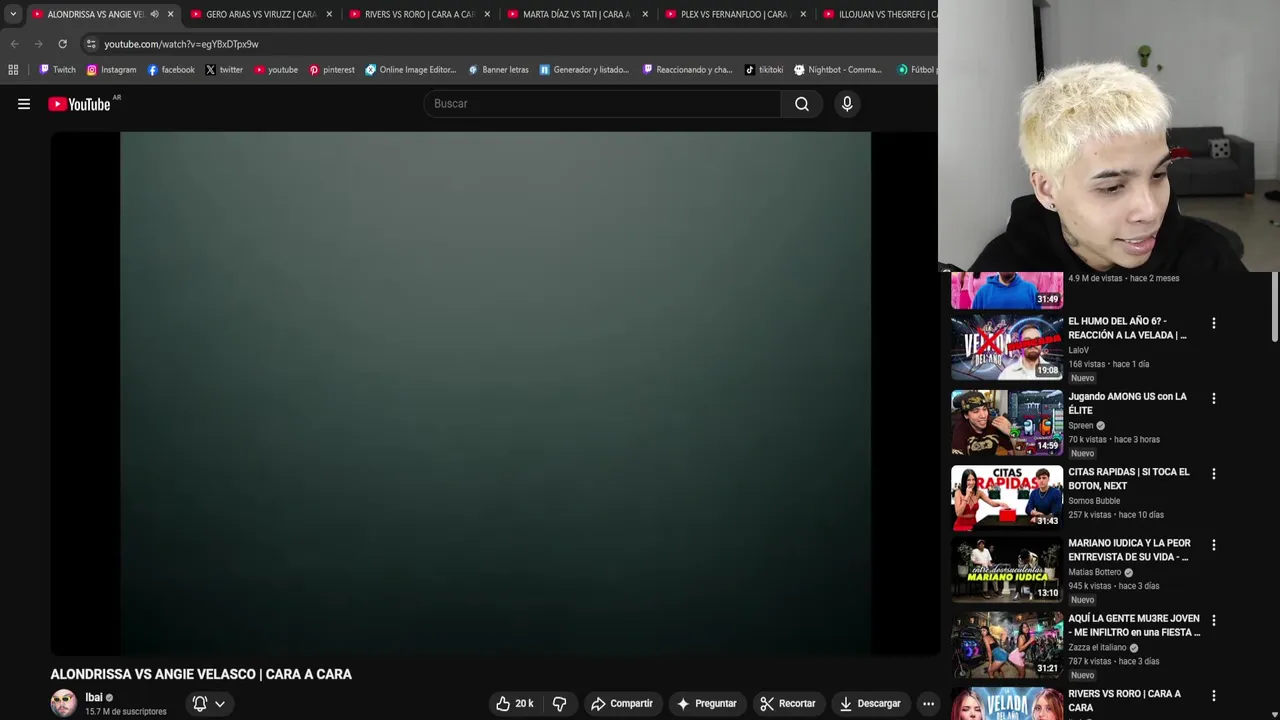
Task: Open the video thumbnail showing 31:49 duration
Action: (x=1007, y=290)
